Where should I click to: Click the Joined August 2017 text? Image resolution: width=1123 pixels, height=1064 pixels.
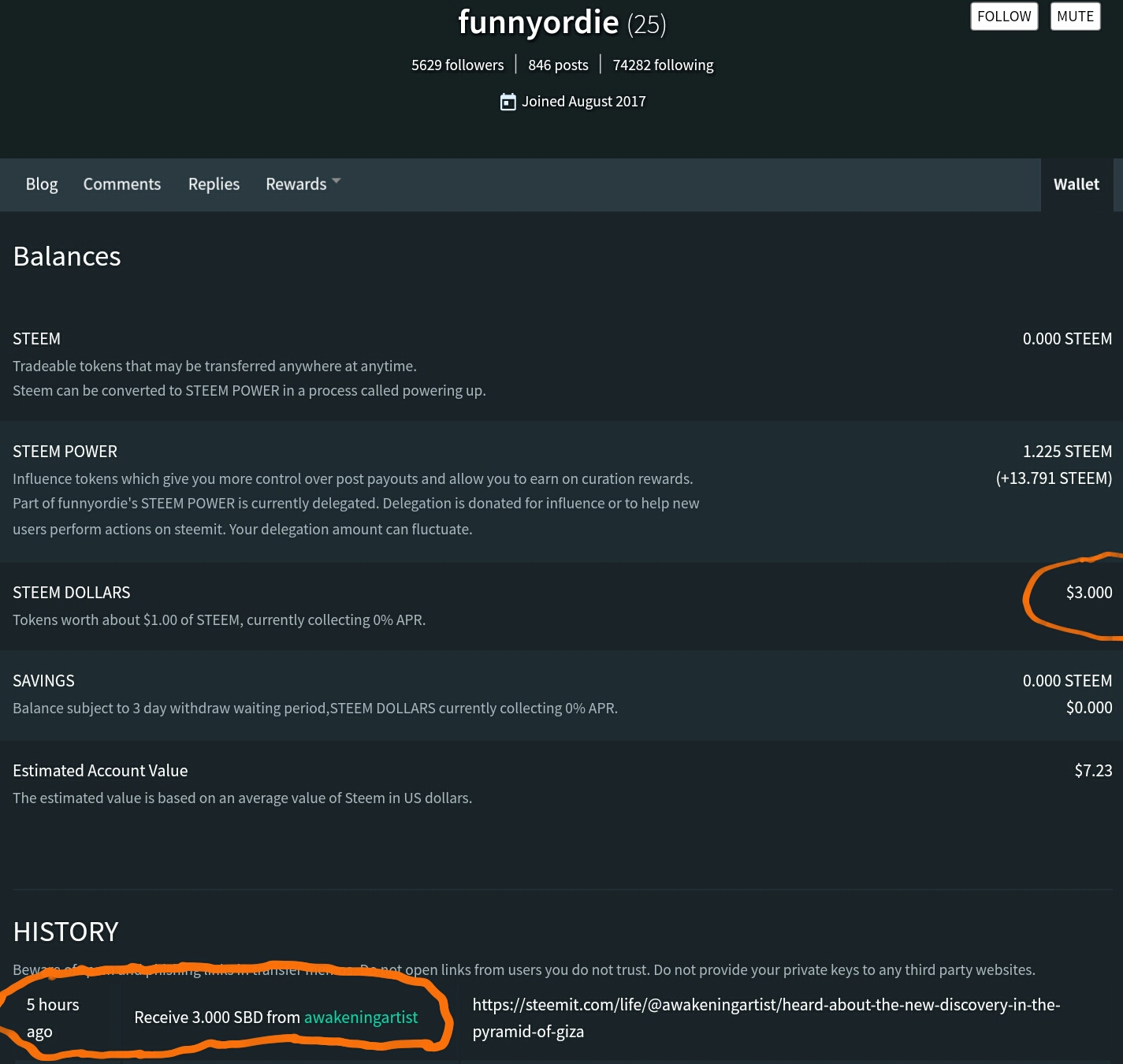pos(584,102)
